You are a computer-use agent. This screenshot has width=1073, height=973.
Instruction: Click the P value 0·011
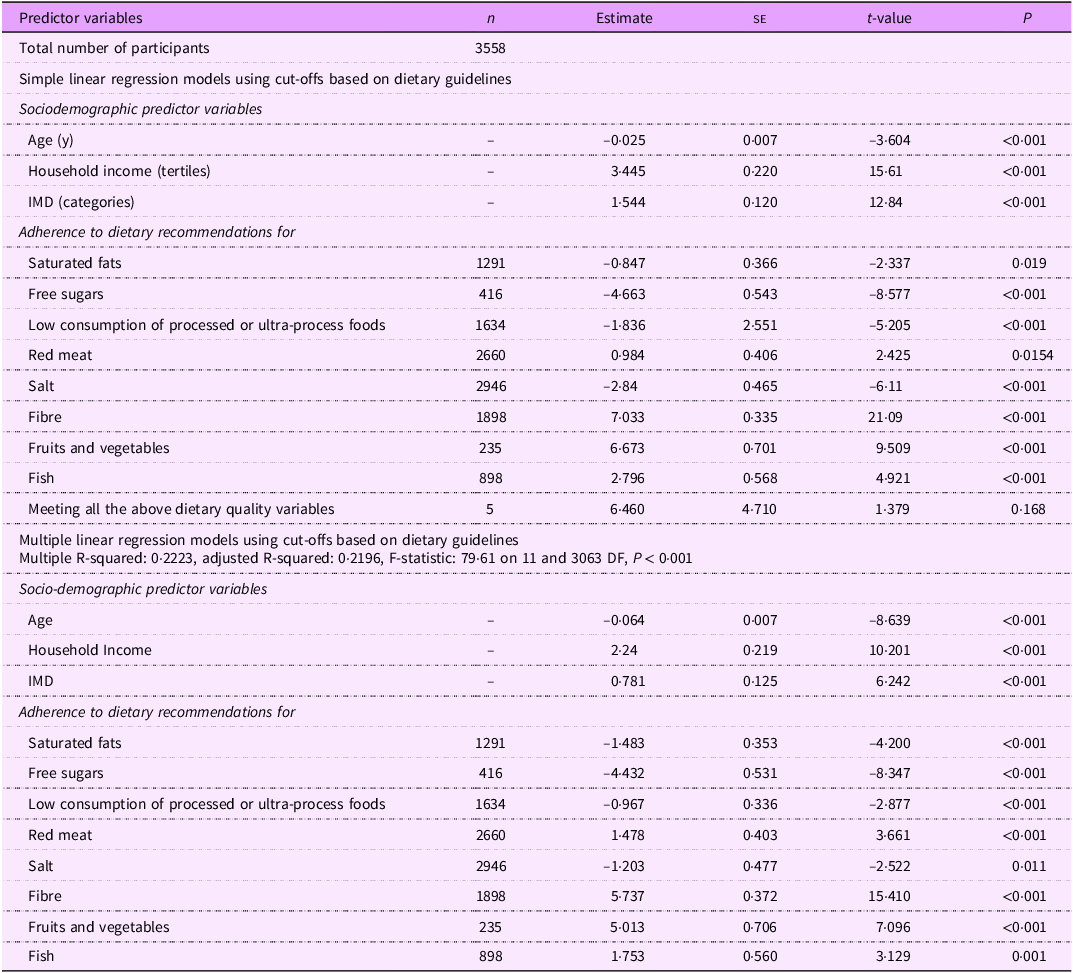click(x=1029, y=866)
